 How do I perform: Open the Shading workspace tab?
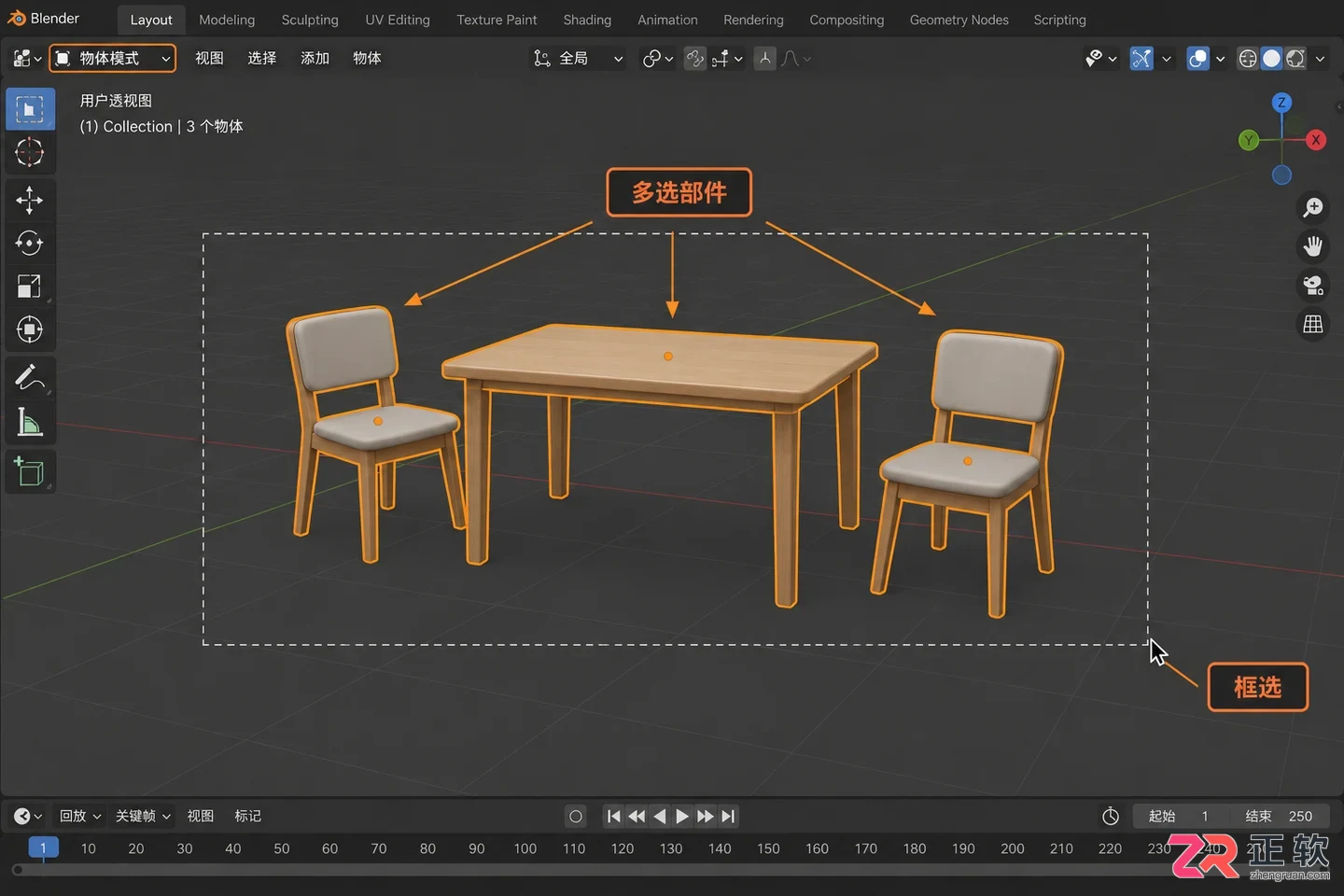587,20
